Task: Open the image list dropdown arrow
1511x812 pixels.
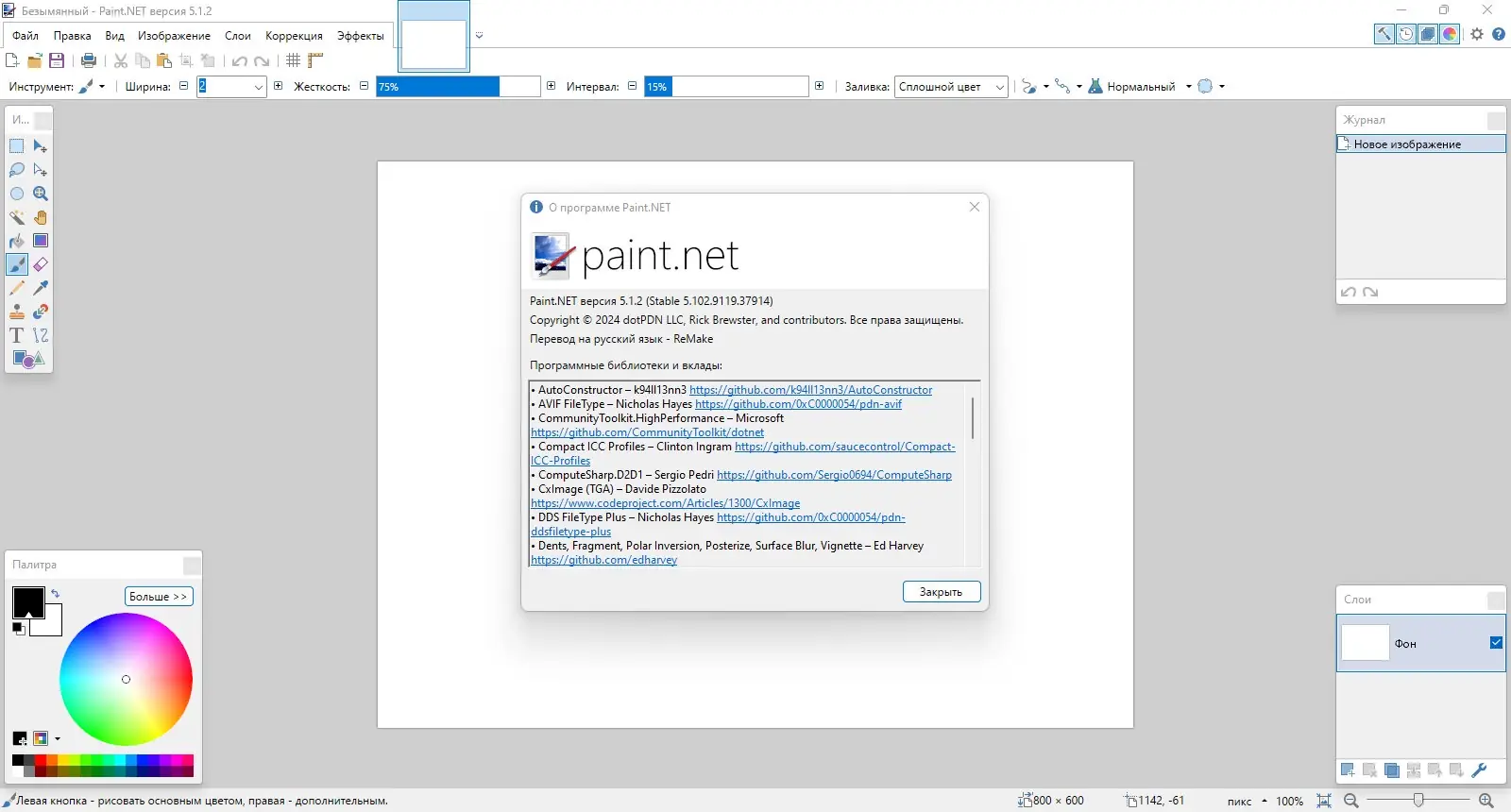Action: [x=480, y=36]
